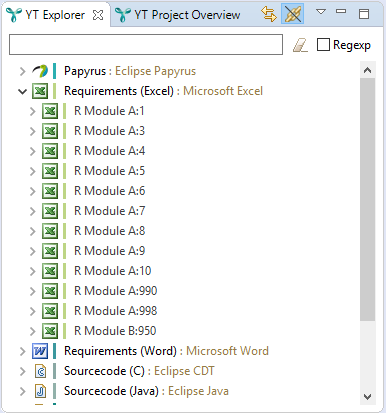Image resolution: width=386 pixels, height=413 pixels.
Task: Click the Papyrus bird icon
Action: (x=40, y=71)
